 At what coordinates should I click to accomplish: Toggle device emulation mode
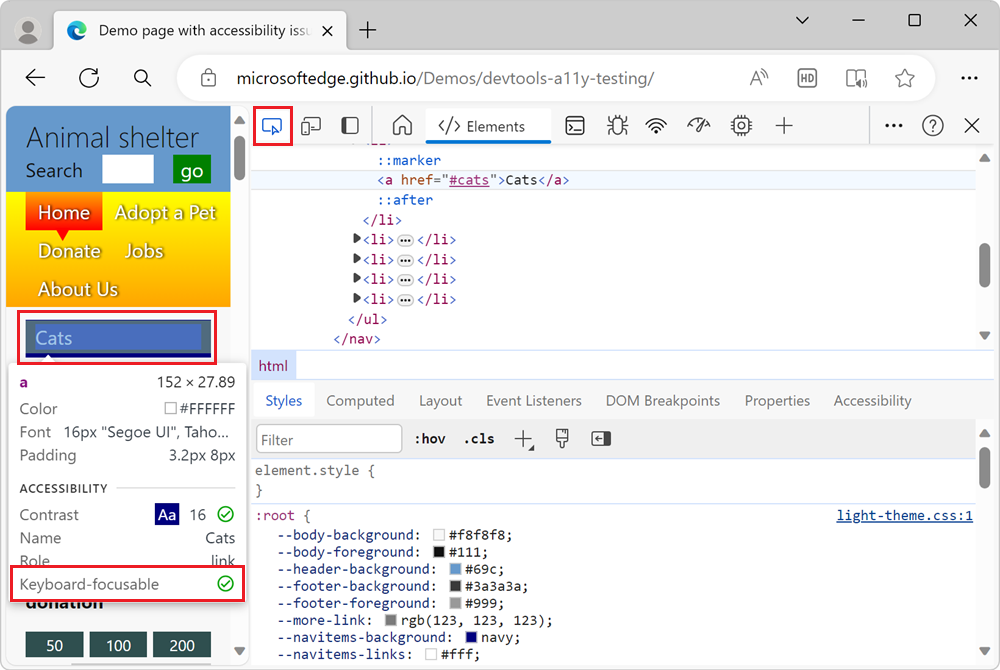(x=311, y=126)
